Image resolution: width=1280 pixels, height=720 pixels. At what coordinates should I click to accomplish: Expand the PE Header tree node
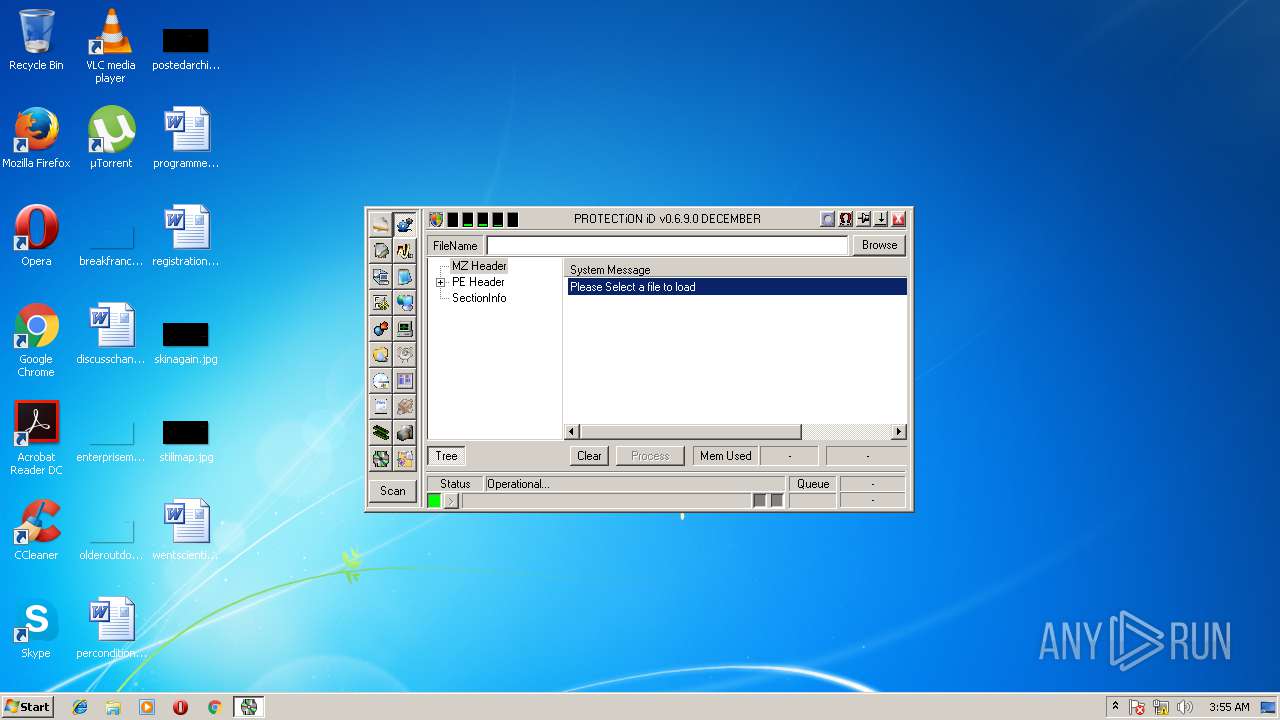(x=440, y=283)
